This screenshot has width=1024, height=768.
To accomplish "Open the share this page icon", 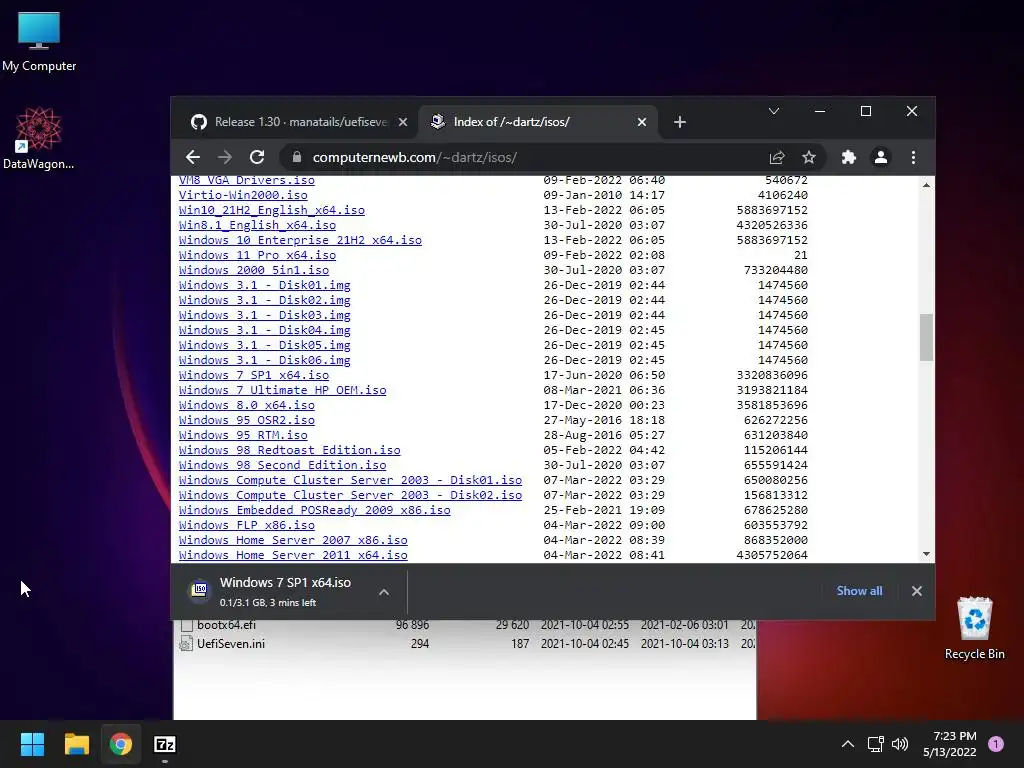I will tap(776, 157).
